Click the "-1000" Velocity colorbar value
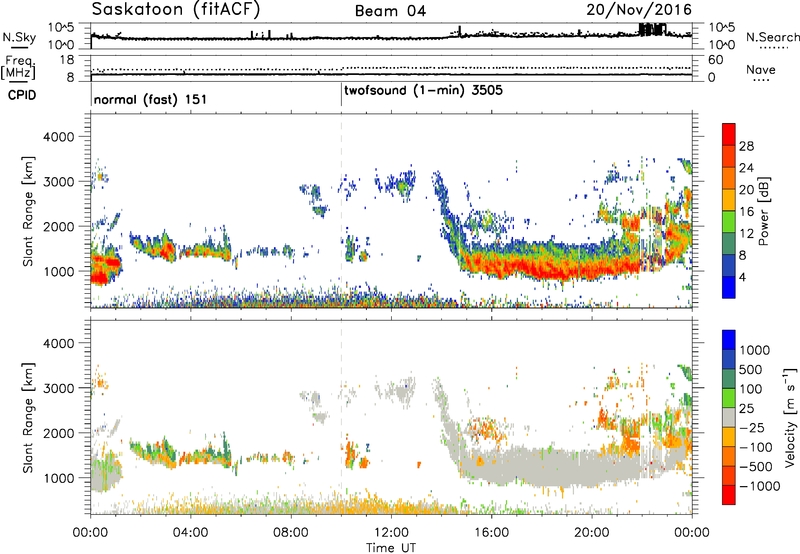The height and width of the screenshot is (554, 800). coord(760,486)
